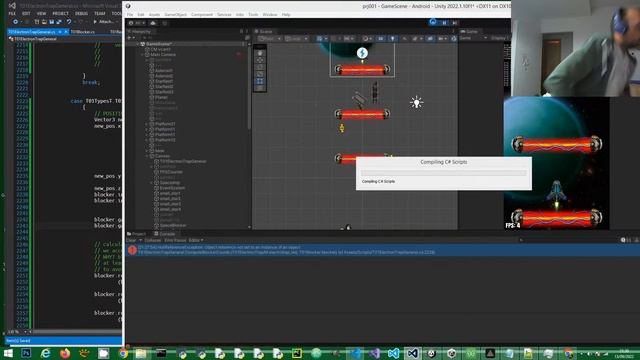Collapse Main Camera in Hierarchy
This screenshot has width=640, height=360.
coord(142,54)
